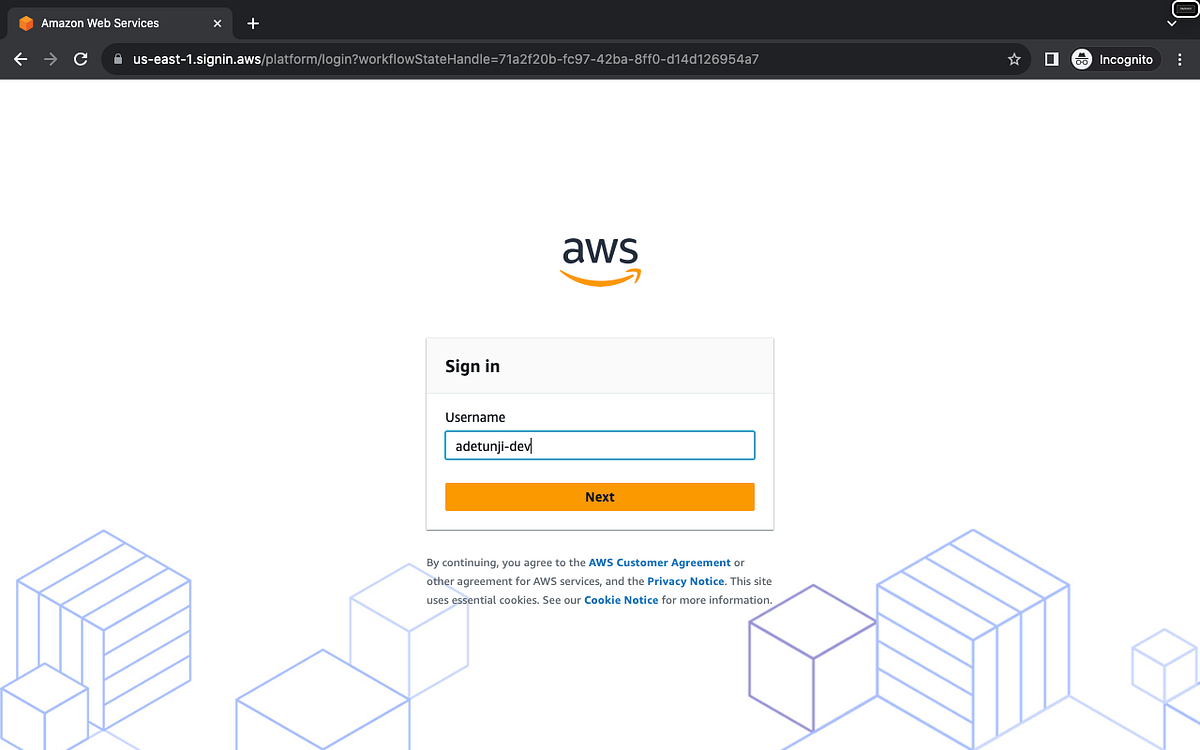The image size is (1200, 750).
Task: Click the padlock site security icon
Action: [x=117, y=59]
